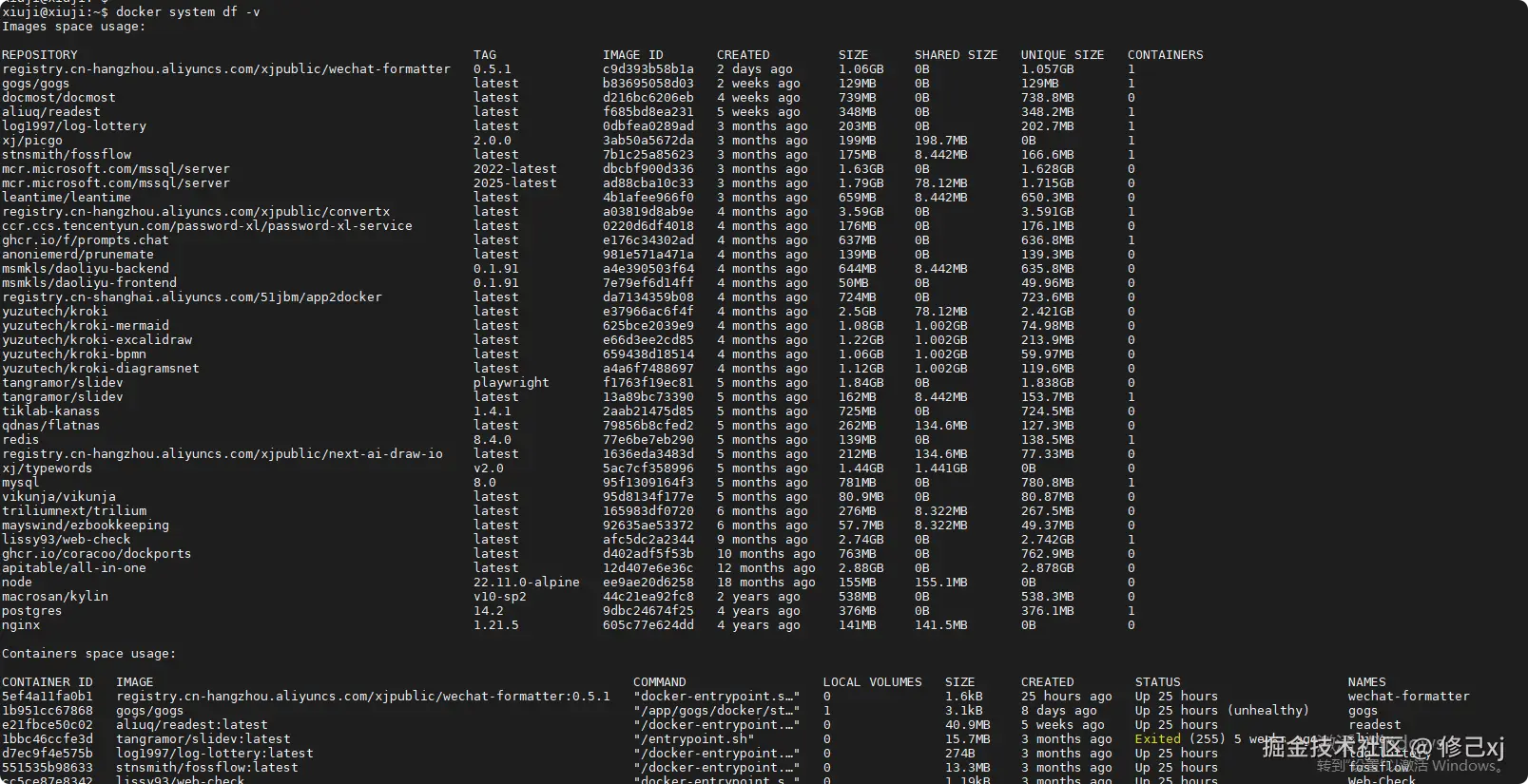
Task: Click the IMAGE ID column header
Action: coord(632,55)
